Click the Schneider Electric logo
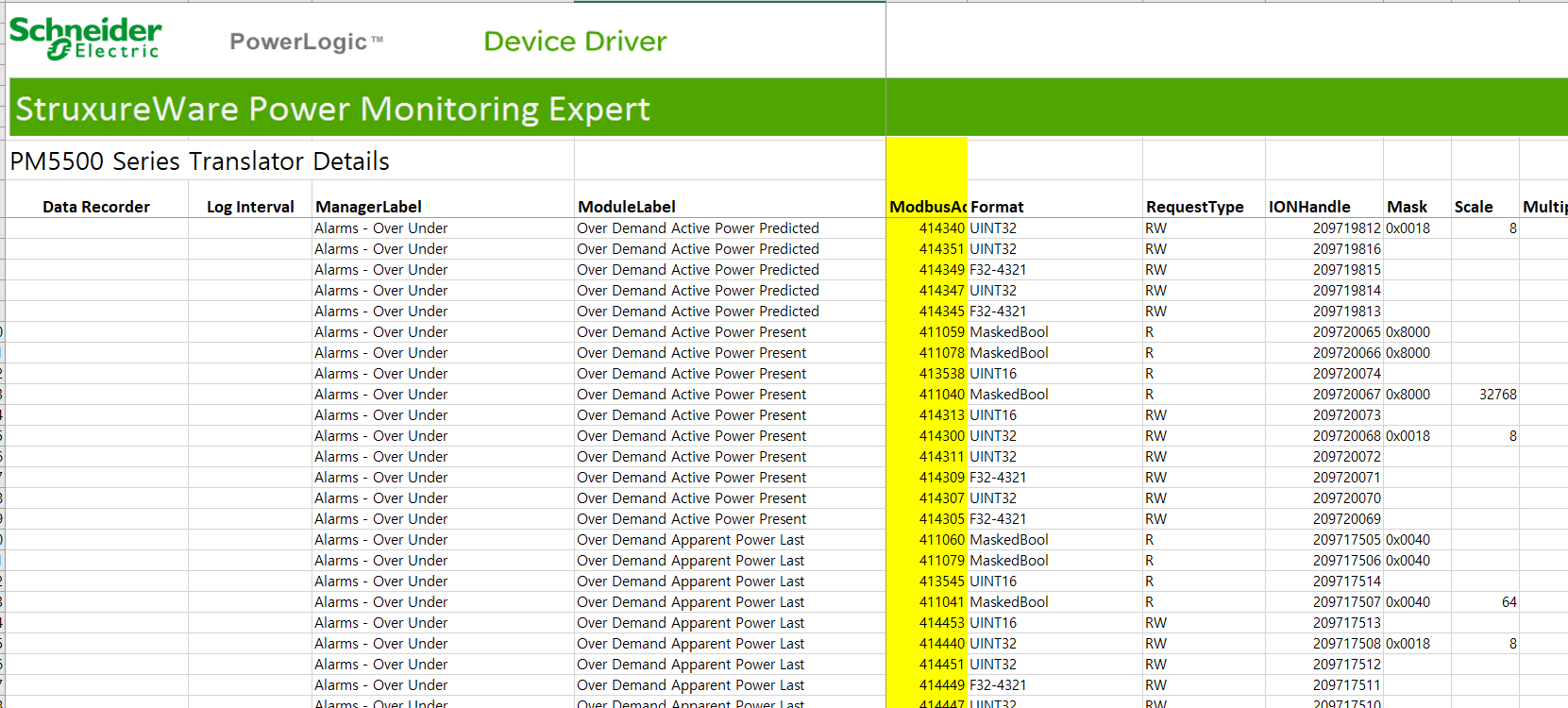1568x708 pixels. (85, 40)
